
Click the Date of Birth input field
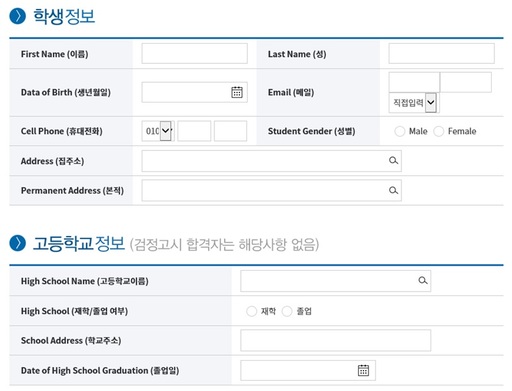(194, 92)
